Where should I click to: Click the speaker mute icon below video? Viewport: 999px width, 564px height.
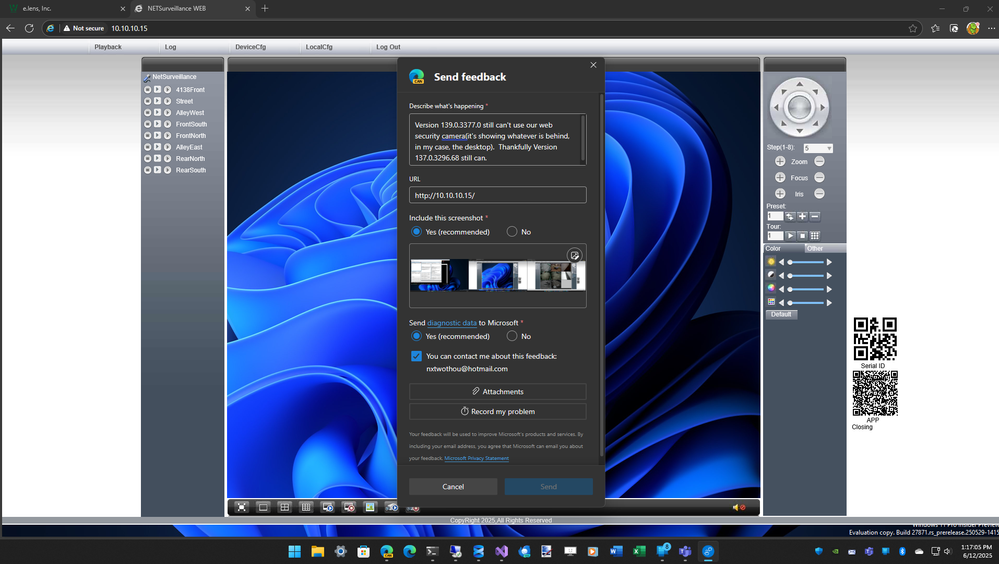[x=737, y=507]
